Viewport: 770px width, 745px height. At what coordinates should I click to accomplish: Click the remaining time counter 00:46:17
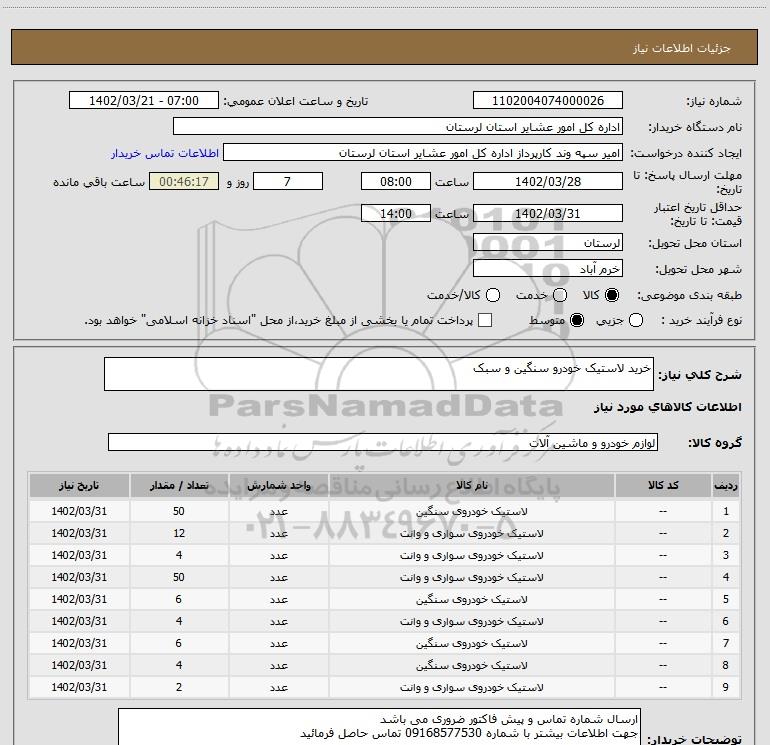point(184,181)
